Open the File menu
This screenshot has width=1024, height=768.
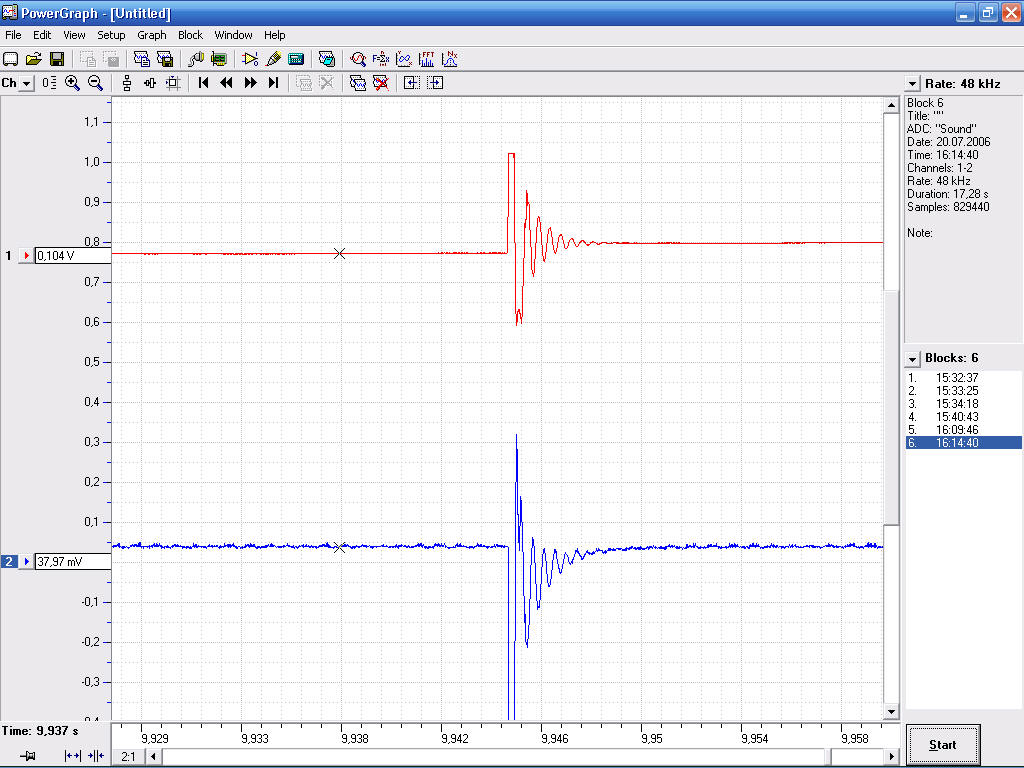tap(13, 35)
